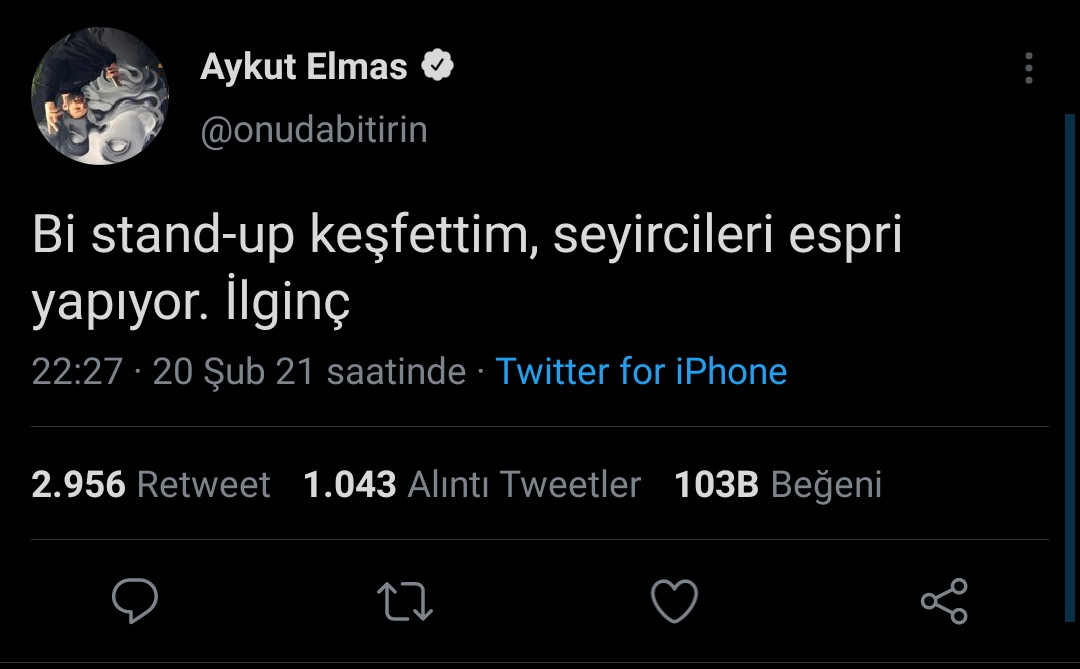This screenshot has height=669, width=1080.
Task: Retweet using the retweet arrows icon
Action: 405,601
